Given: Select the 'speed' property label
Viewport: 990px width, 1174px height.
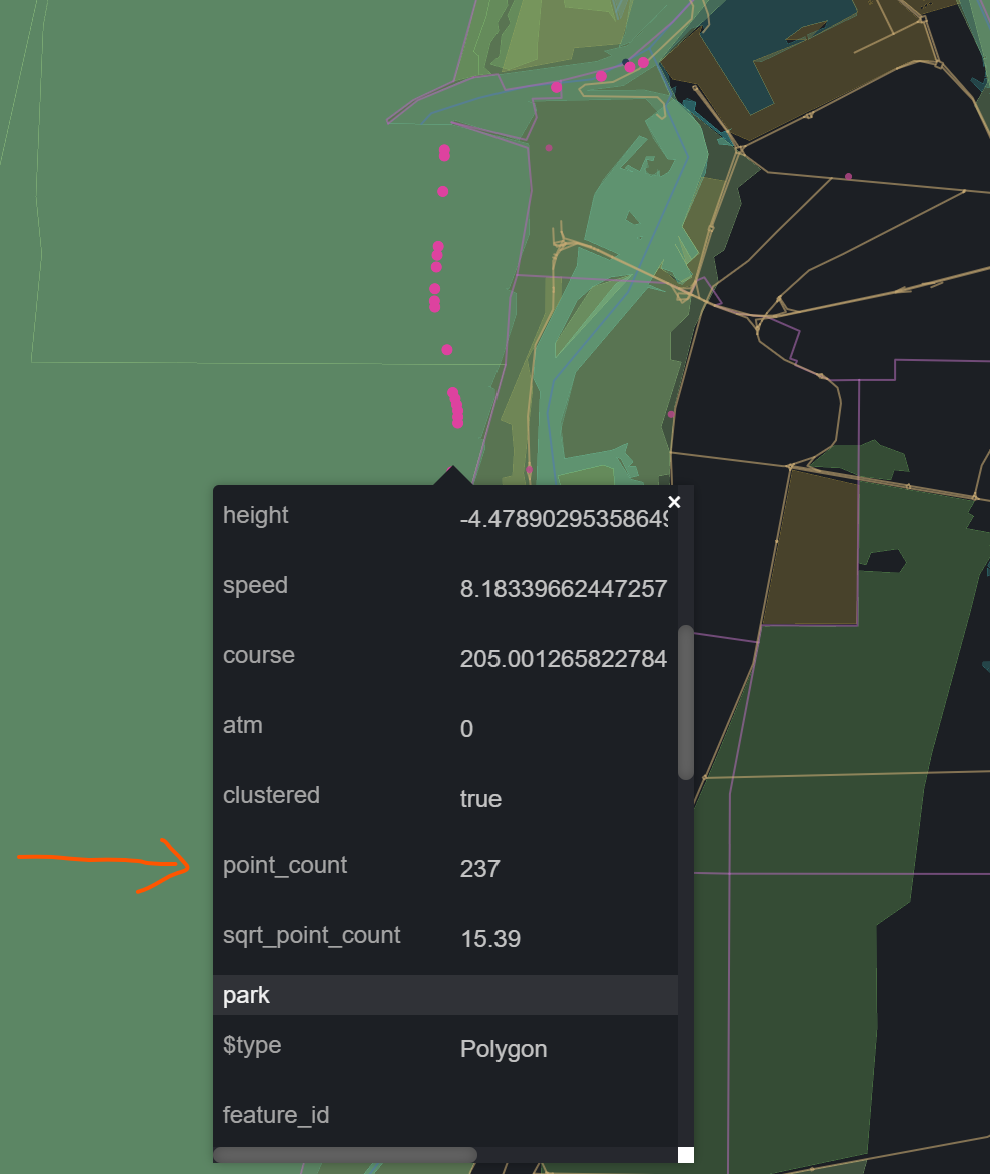Looking at the screenshot, I should pyautogui.click(x=255, y=585).
